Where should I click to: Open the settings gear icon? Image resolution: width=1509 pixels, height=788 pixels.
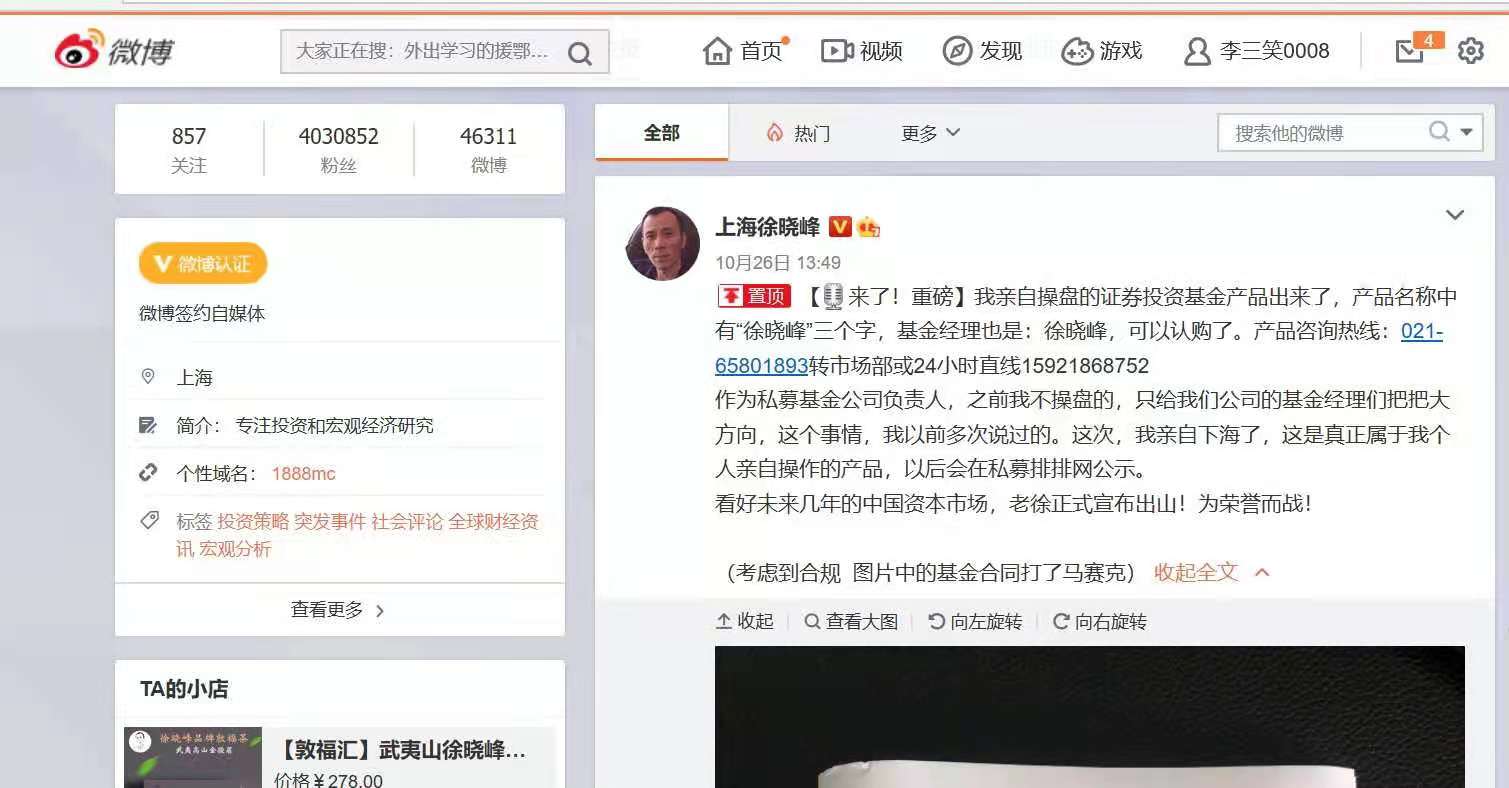(x=1470, y=51)
